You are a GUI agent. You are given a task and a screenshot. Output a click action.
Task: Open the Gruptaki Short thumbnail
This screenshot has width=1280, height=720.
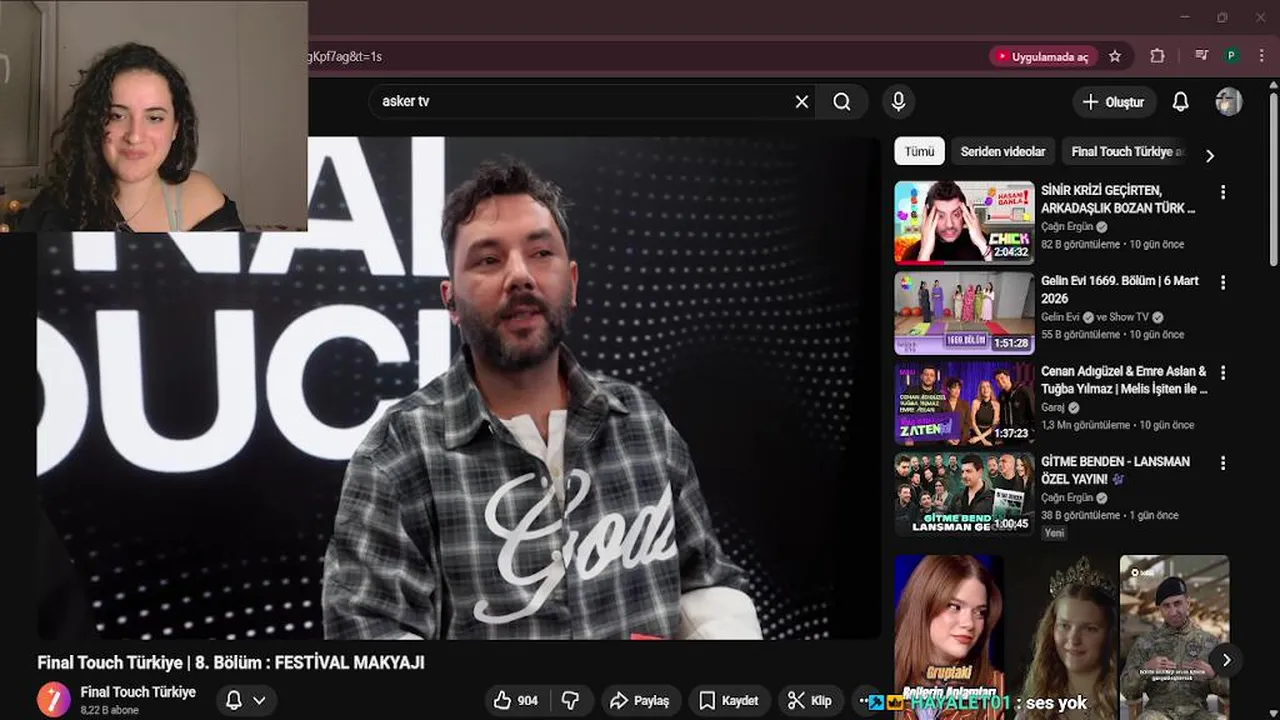tap(949, 637)
